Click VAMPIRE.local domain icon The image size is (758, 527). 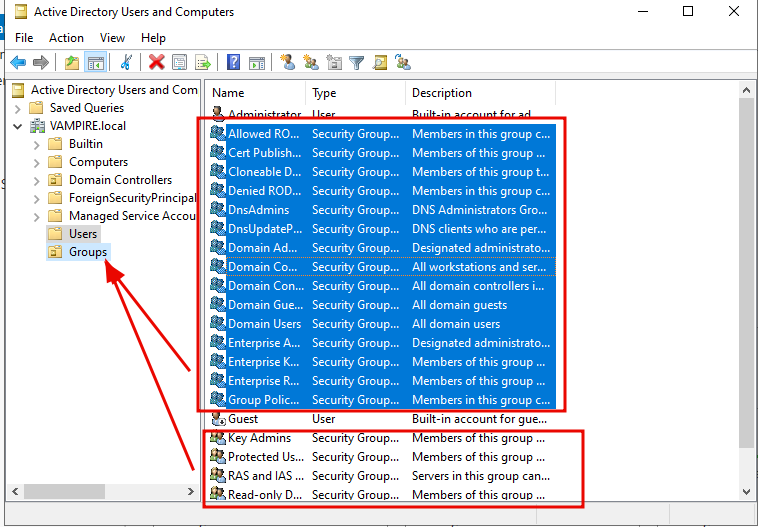coord(38,126)
